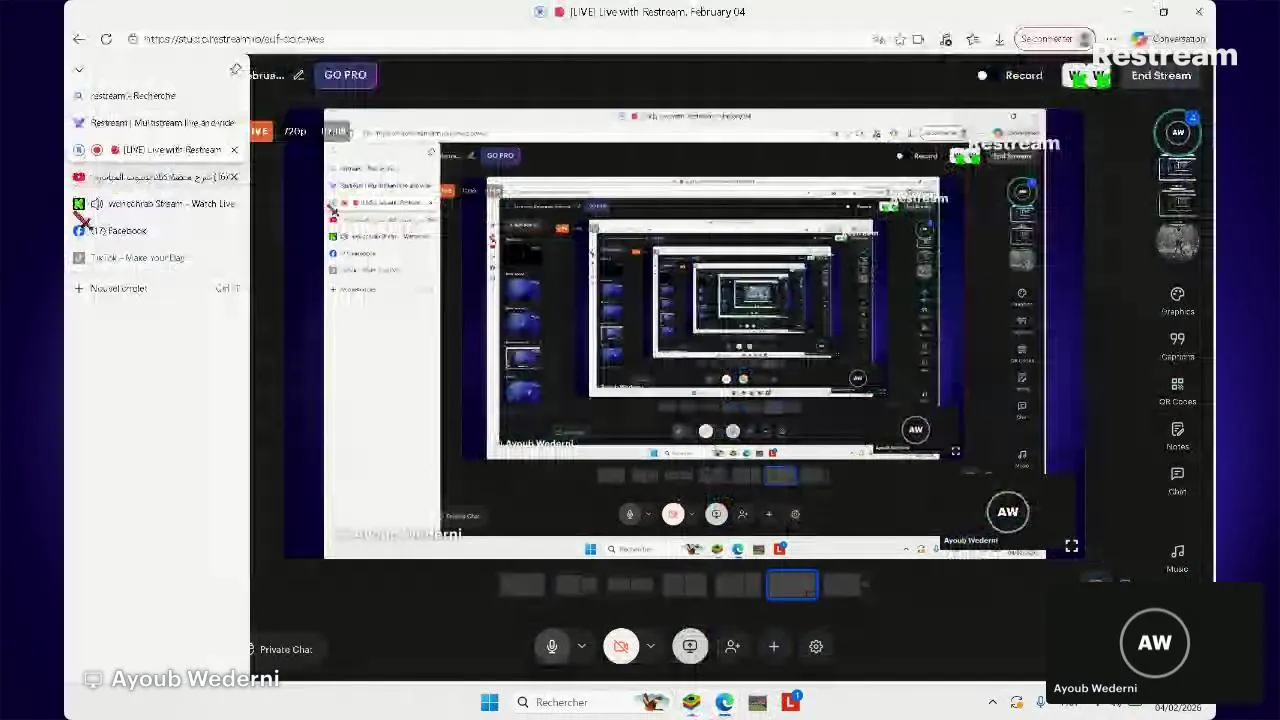Open the red L app in taskbar

791,702
